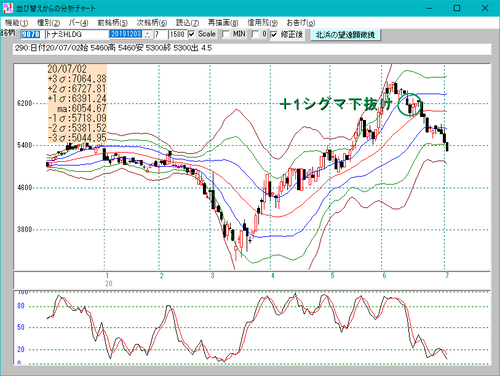500x376 pixels.
Task: Click the stock code field showing 9070
Action: (31, 34)
